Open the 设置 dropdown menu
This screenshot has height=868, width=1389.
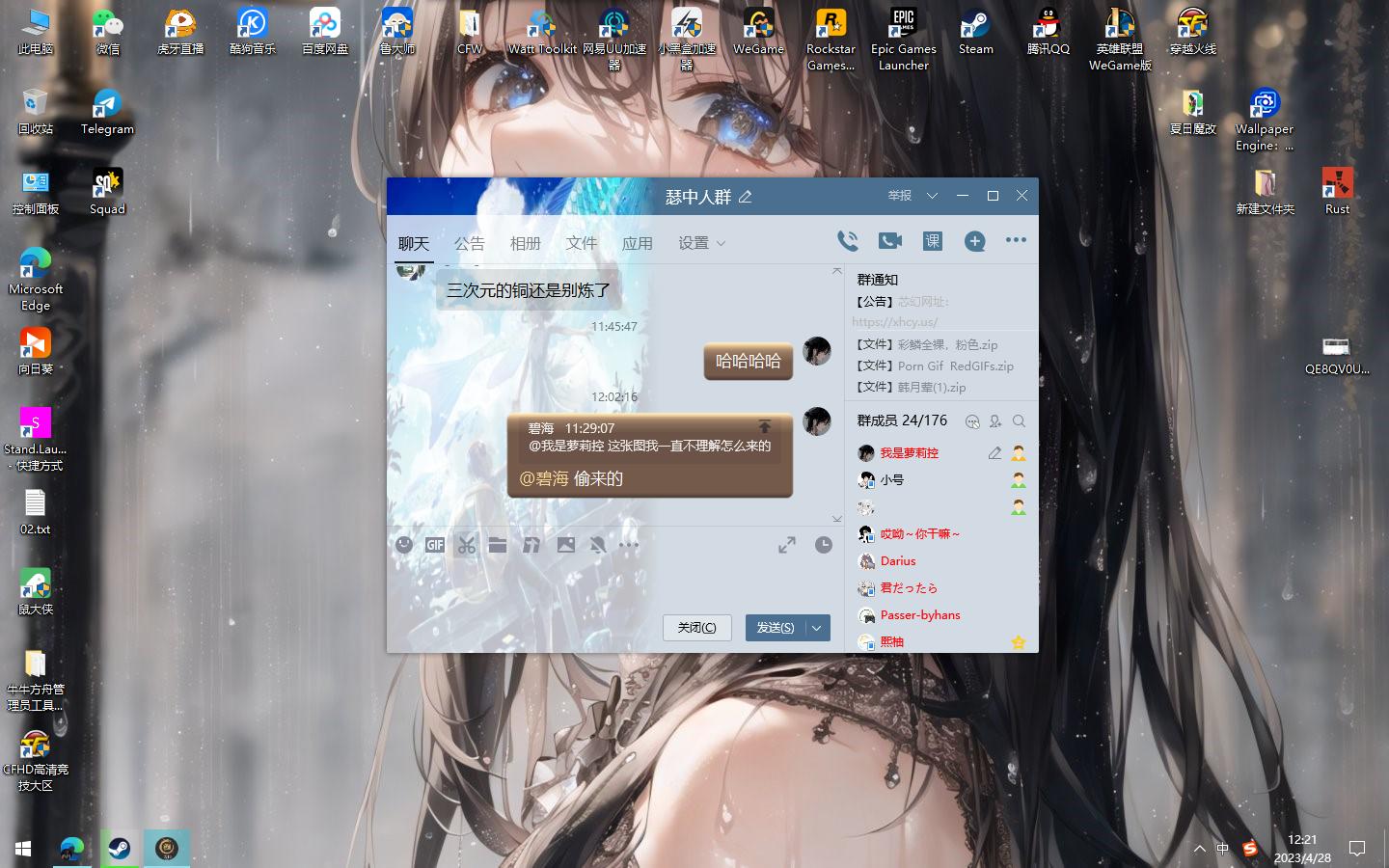(701, 243)
